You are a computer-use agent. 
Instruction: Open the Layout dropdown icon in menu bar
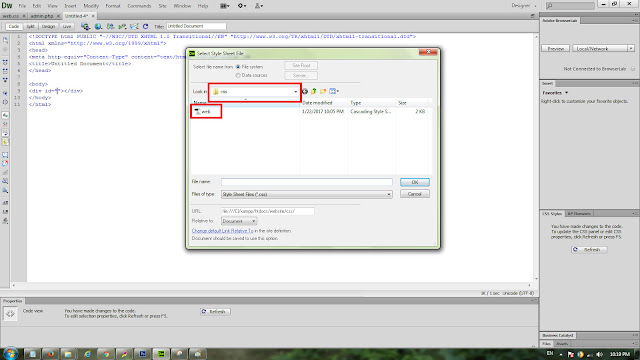pos(225,6)
